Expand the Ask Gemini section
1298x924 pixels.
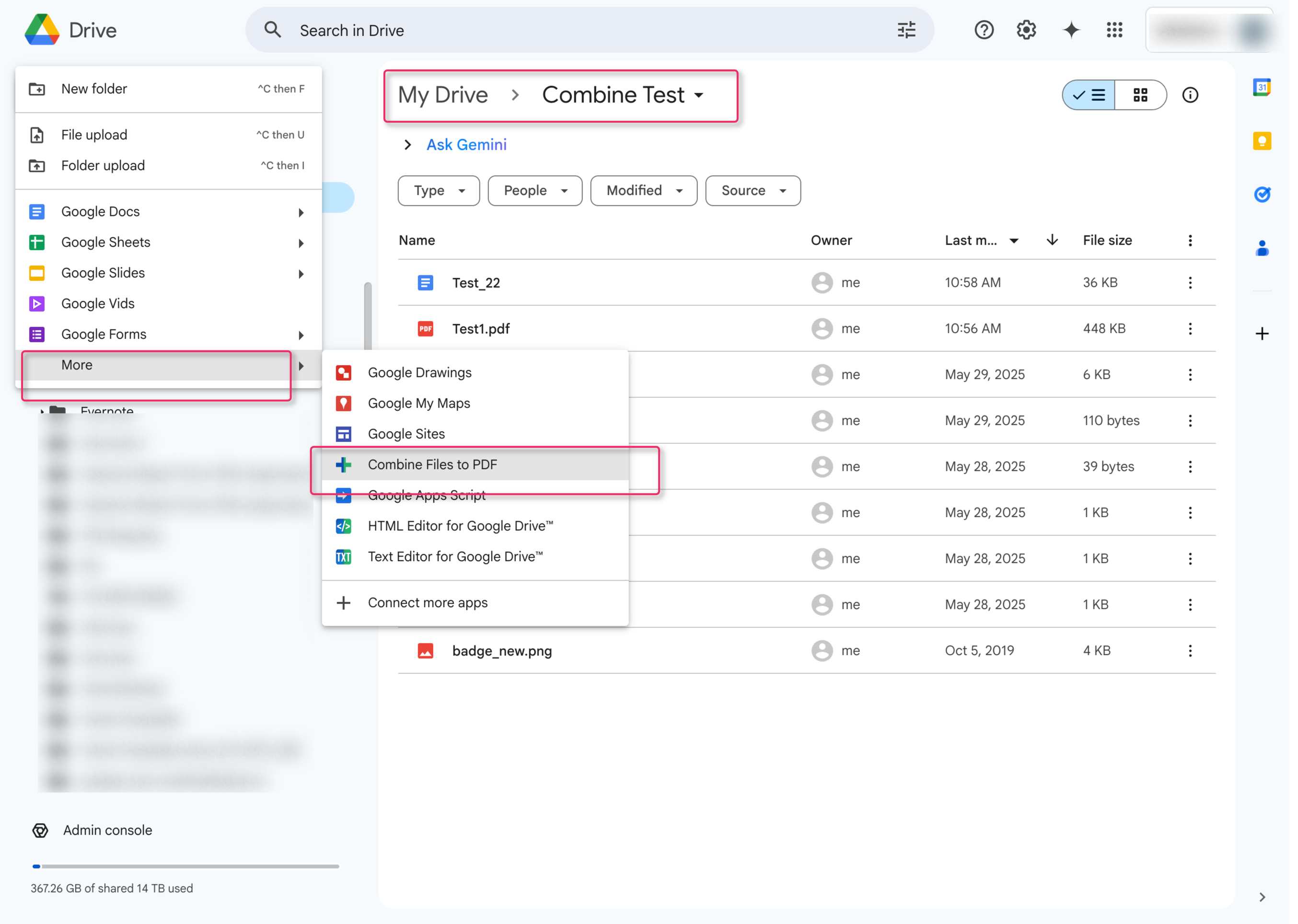coord(407,145)
